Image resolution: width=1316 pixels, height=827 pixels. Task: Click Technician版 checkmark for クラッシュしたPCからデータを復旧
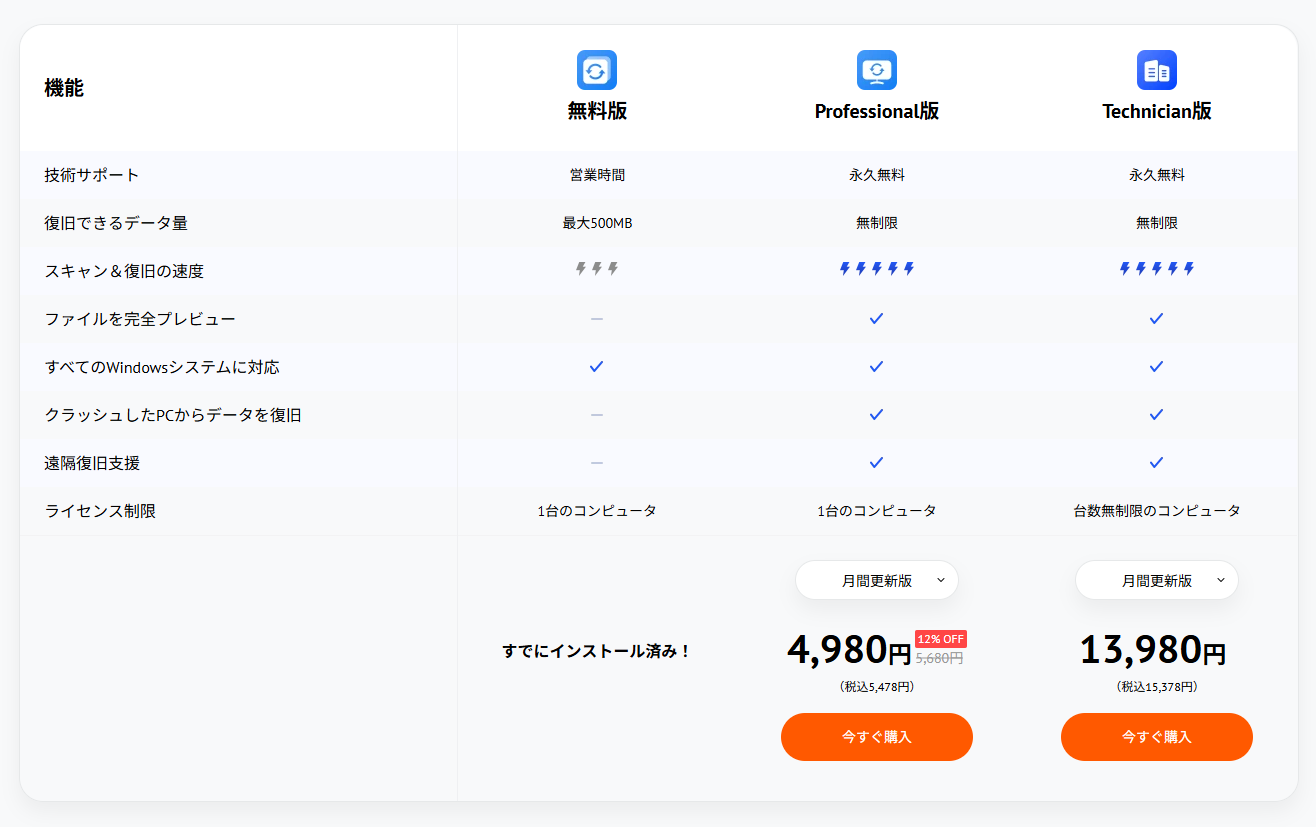(1157, 414)
